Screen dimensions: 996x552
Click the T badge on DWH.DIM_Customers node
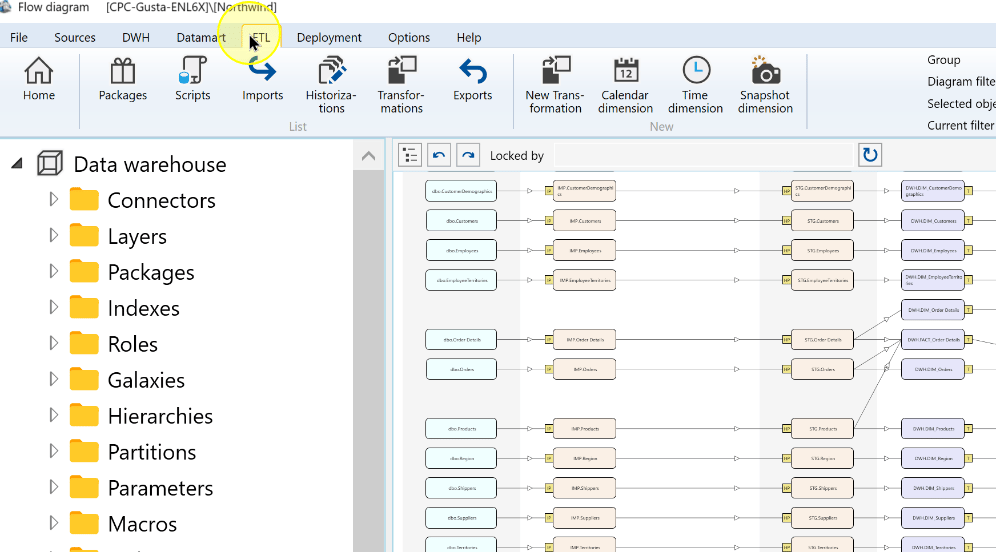[969, 221]
